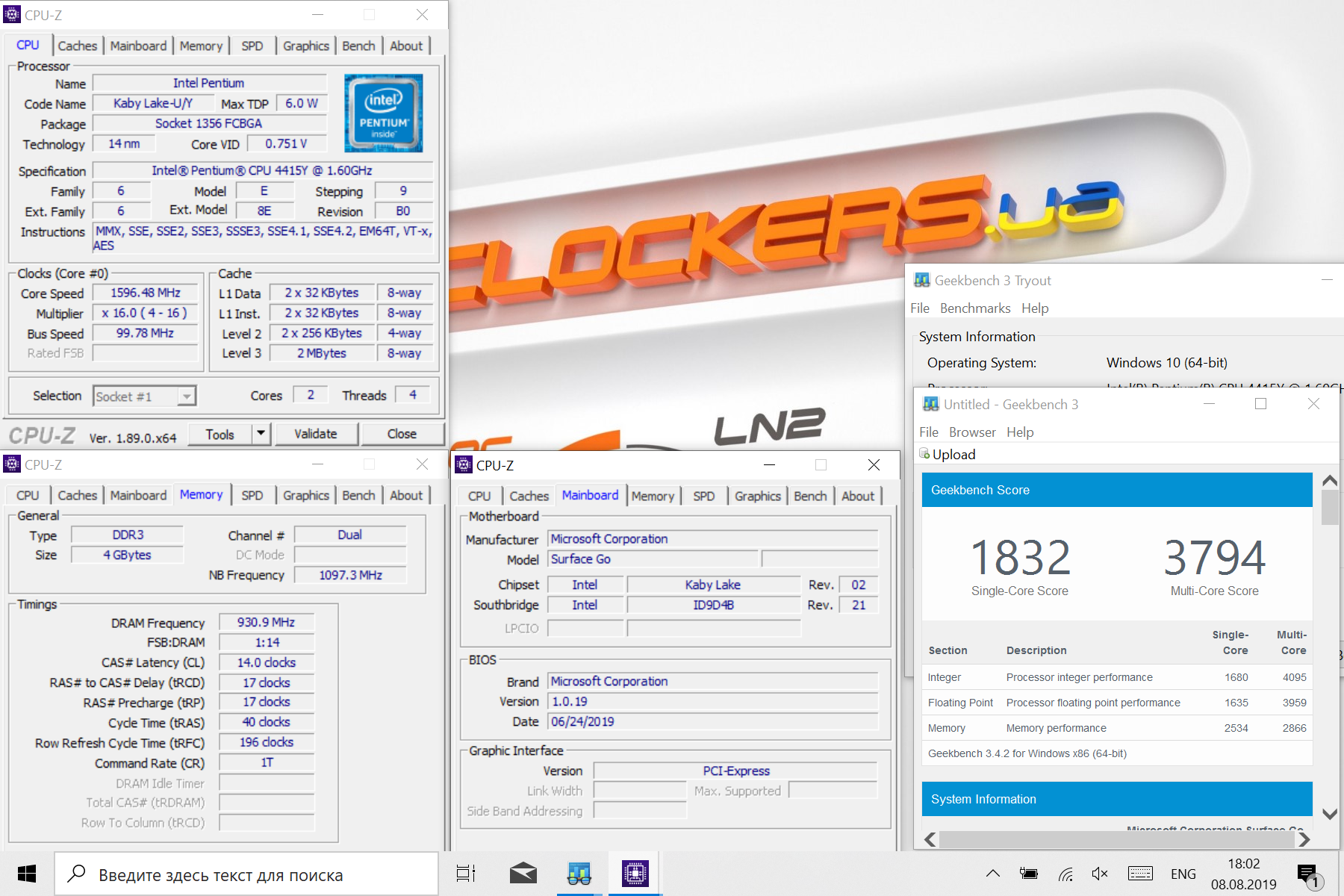This screenshot has height=896, width=1344.
Task: Open SPD tab in top CPU-Z window
Action: pos(252,46)
